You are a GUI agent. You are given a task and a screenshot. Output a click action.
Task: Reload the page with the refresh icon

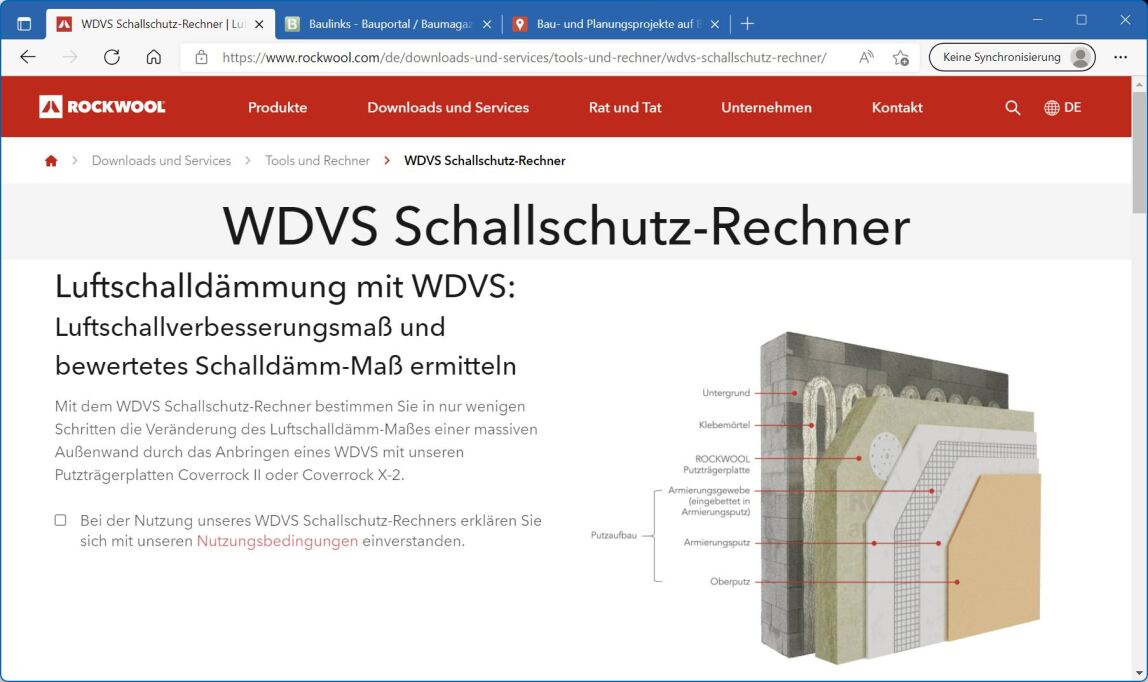(x=111, y=57)
